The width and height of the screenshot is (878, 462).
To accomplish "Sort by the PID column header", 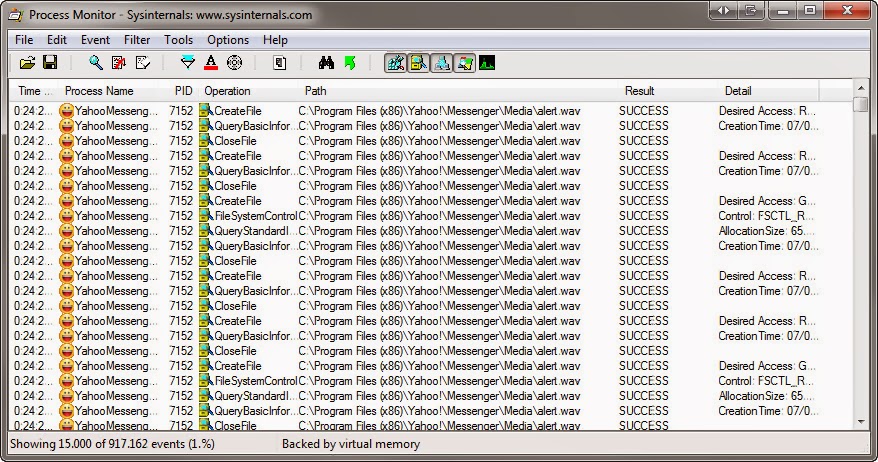I will pyautogui.click(x=181, y=91).
